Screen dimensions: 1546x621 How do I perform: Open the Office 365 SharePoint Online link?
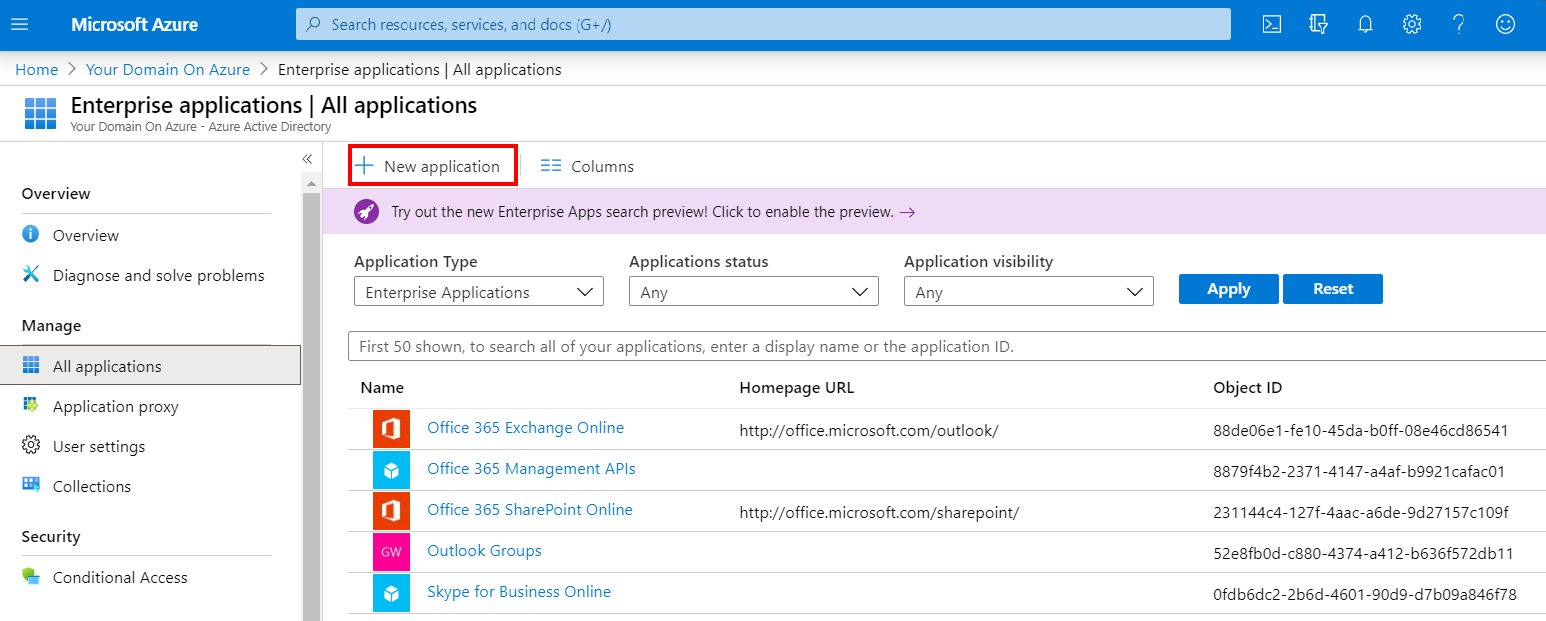click(530, 509)
